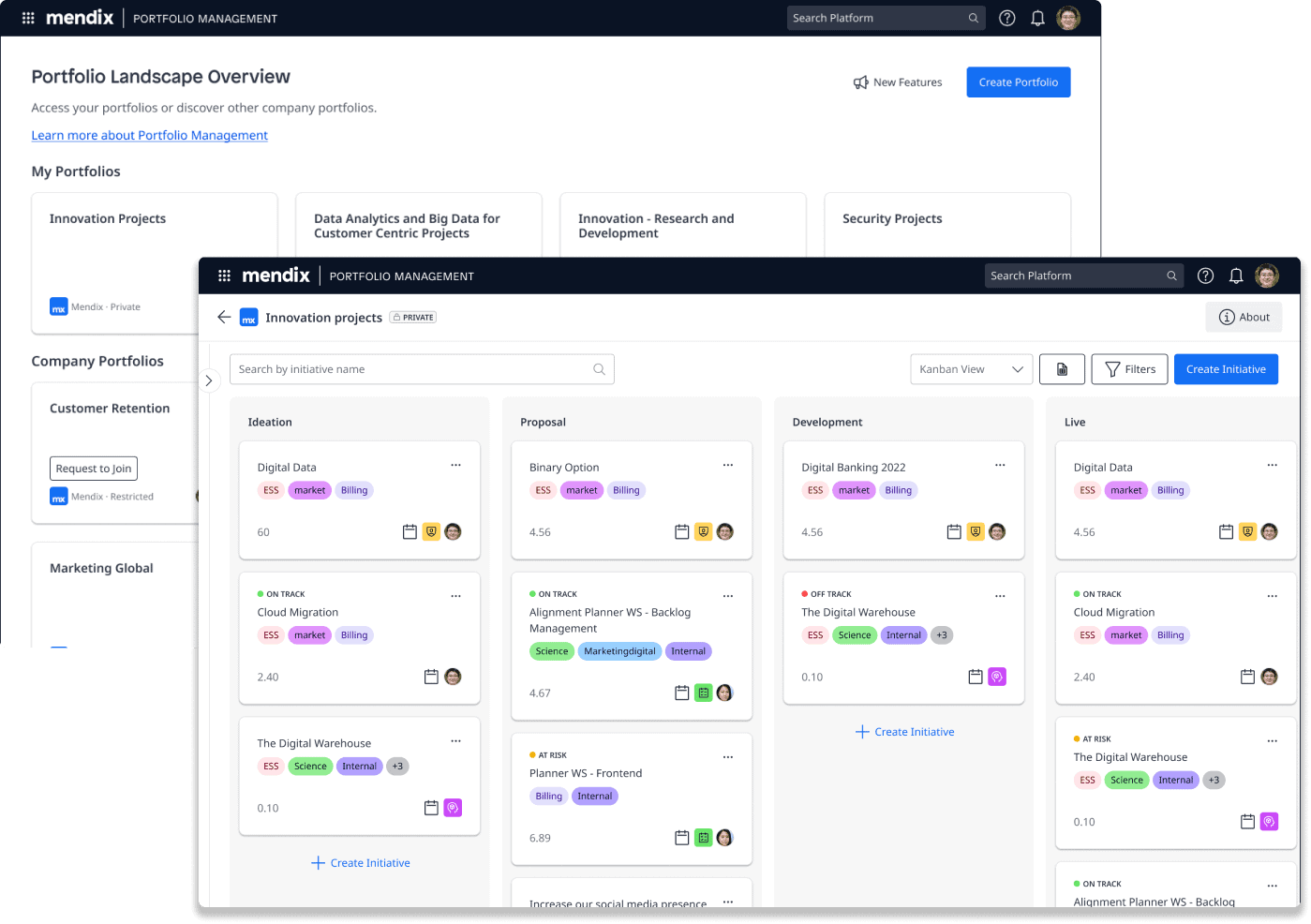The width and height of the screenshot is (1311, 924).
Task: Click back arrow beside Innovation projects
Action: (x=224, y=317)
